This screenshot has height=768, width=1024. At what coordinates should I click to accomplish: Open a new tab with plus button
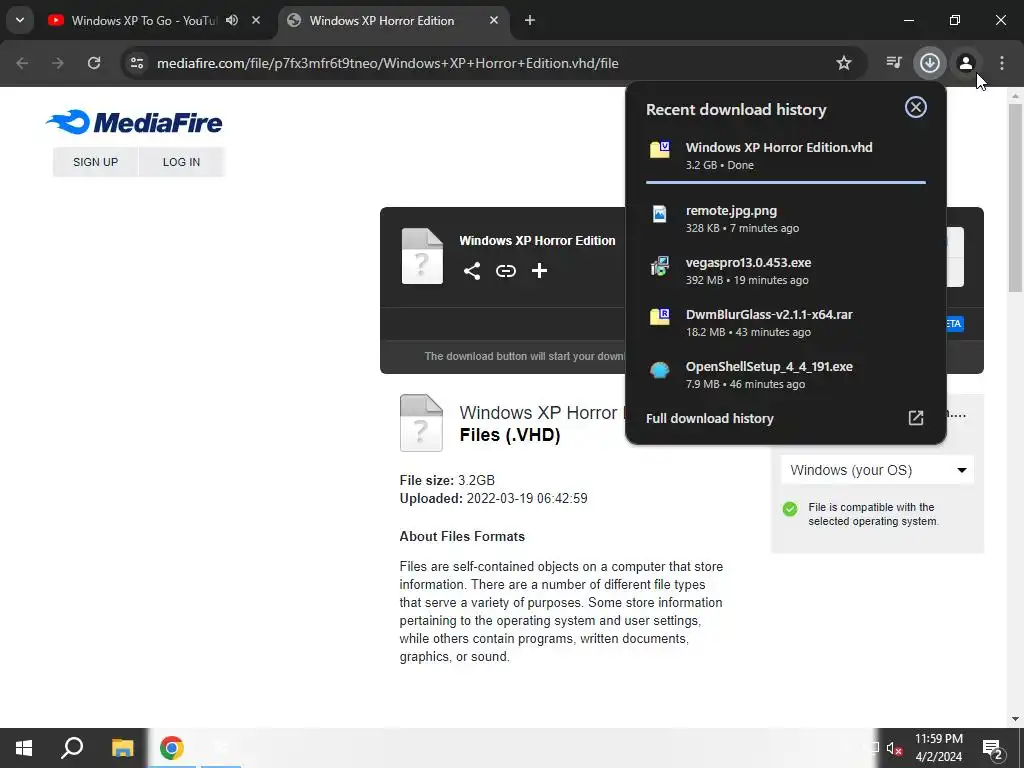(530, 20)
